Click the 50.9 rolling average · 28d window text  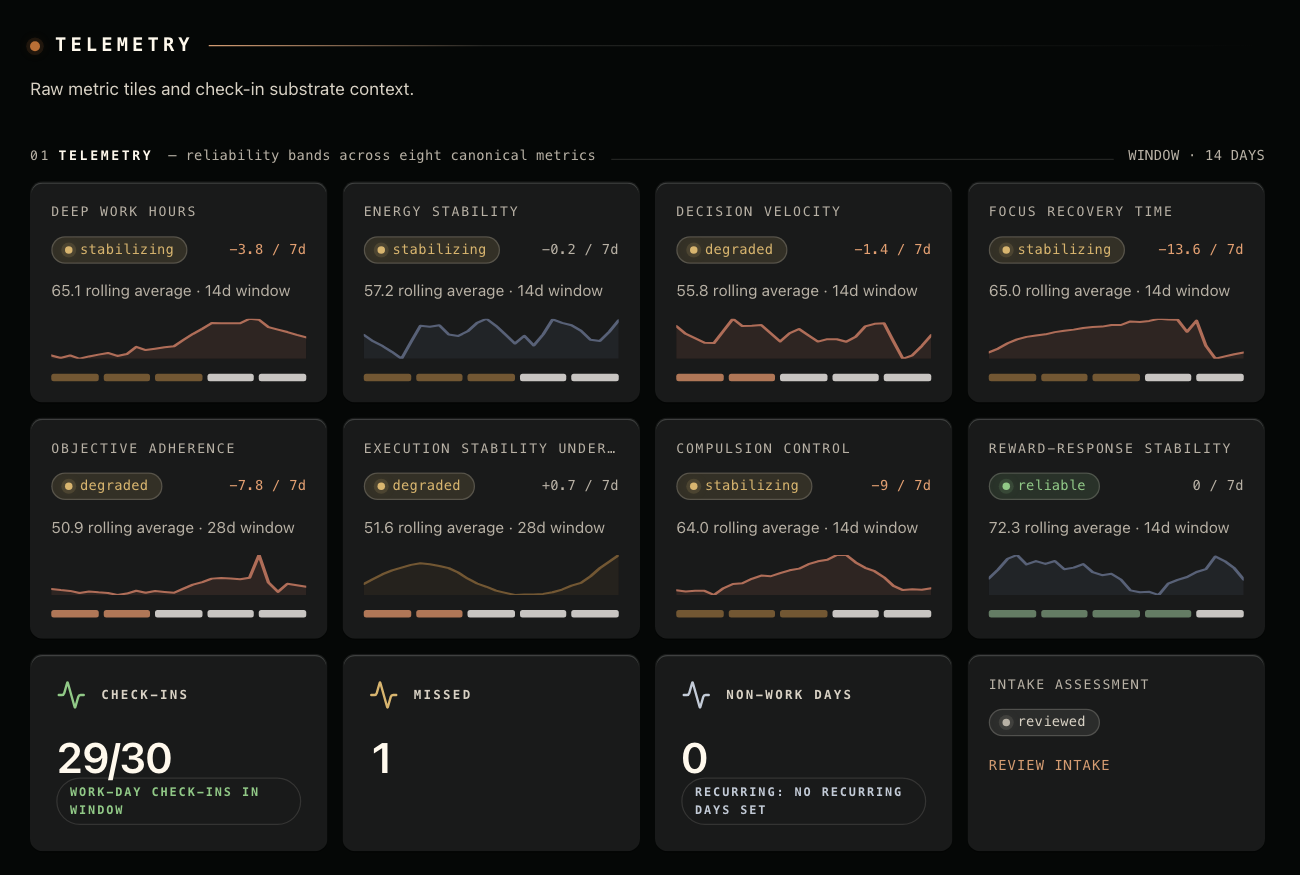click(x=173, y=528)
